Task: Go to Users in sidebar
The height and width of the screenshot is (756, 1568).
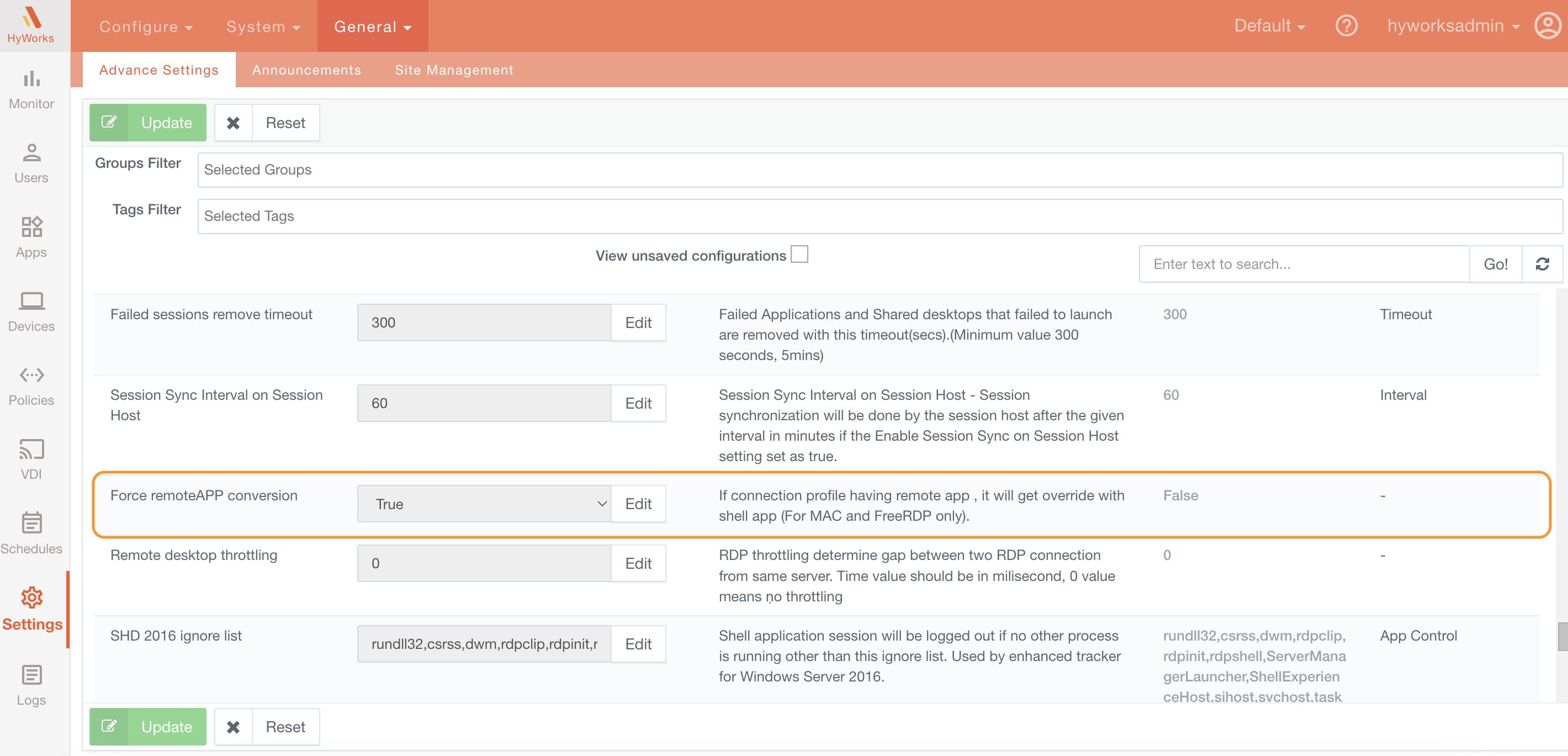Action: pos(31,164)
